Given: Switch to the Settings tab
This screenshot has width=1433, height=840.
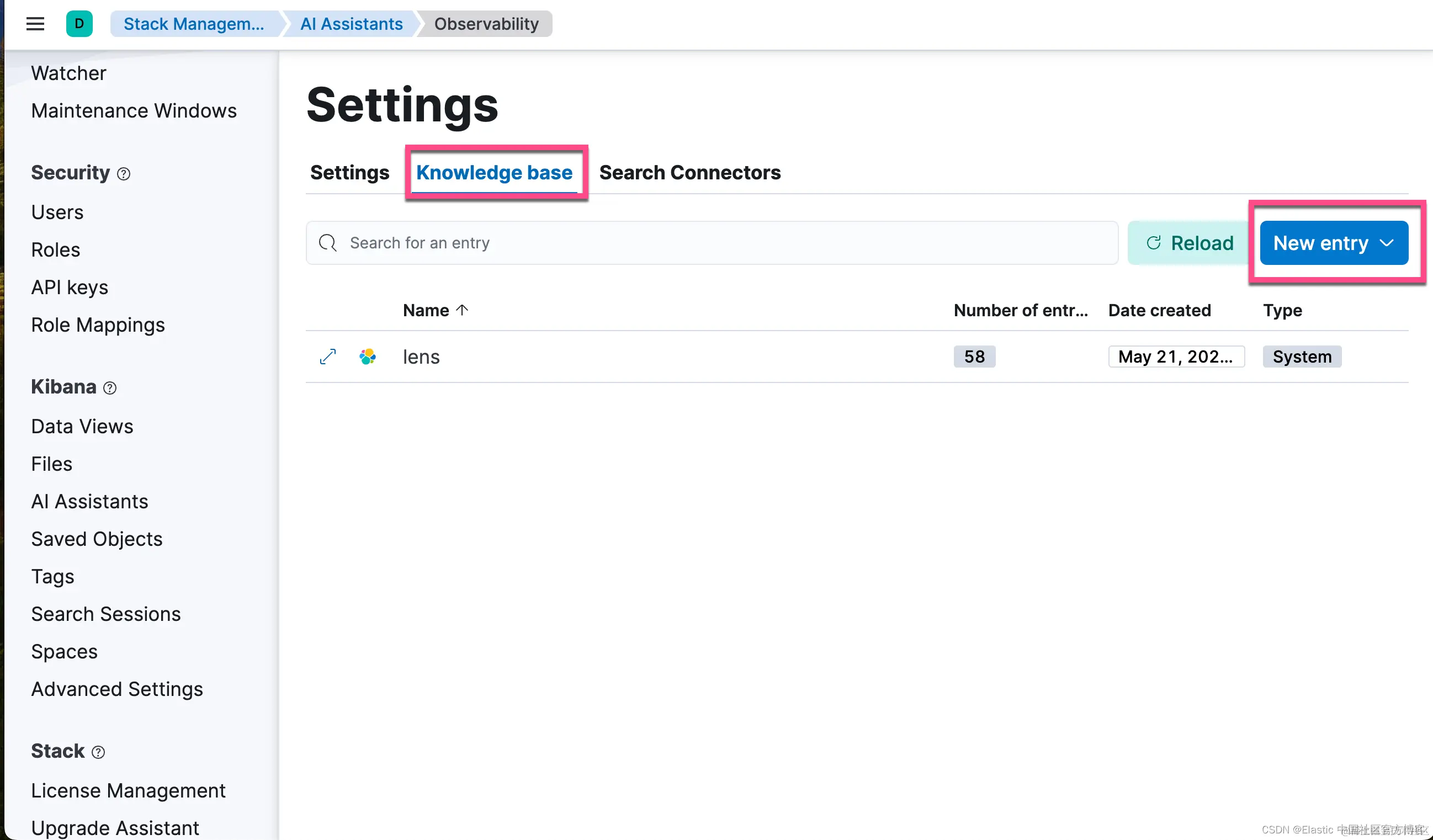Looking at the screenshot, I should (x=350, y=172).
